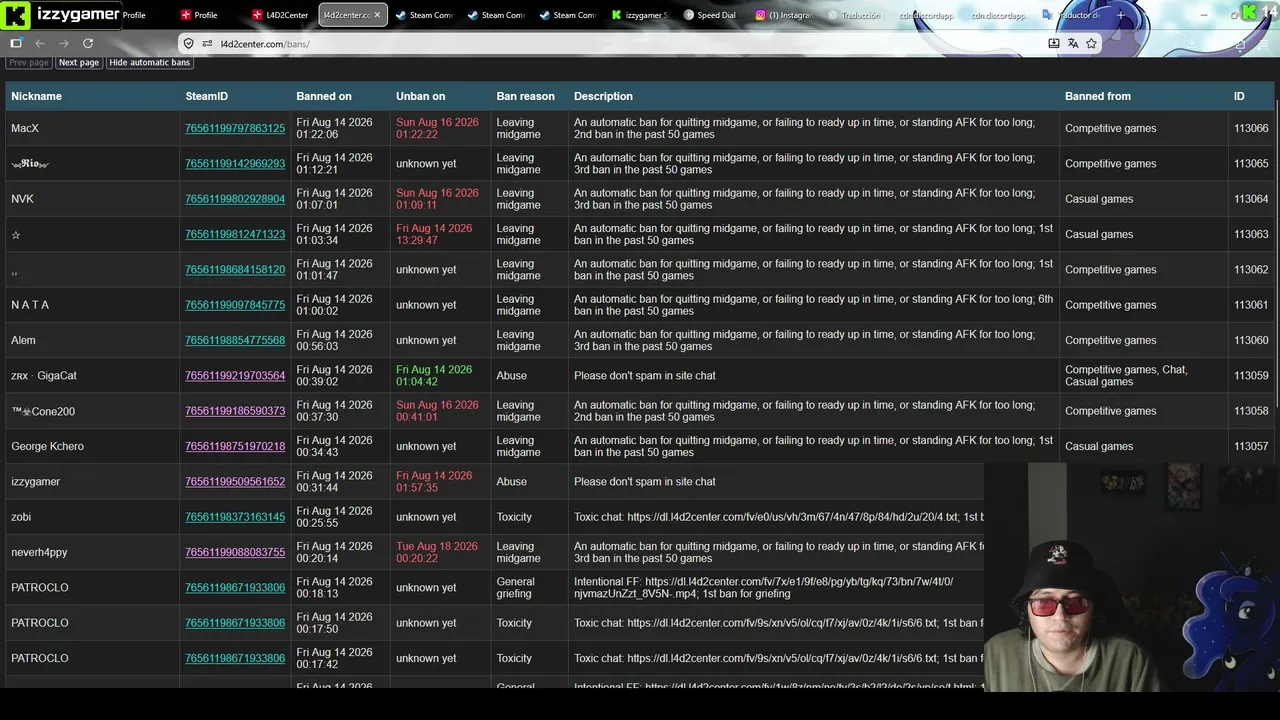This screenshot has height=720, width=1280.
Task: Select the nickname MacX
Action: pos(25,129)
